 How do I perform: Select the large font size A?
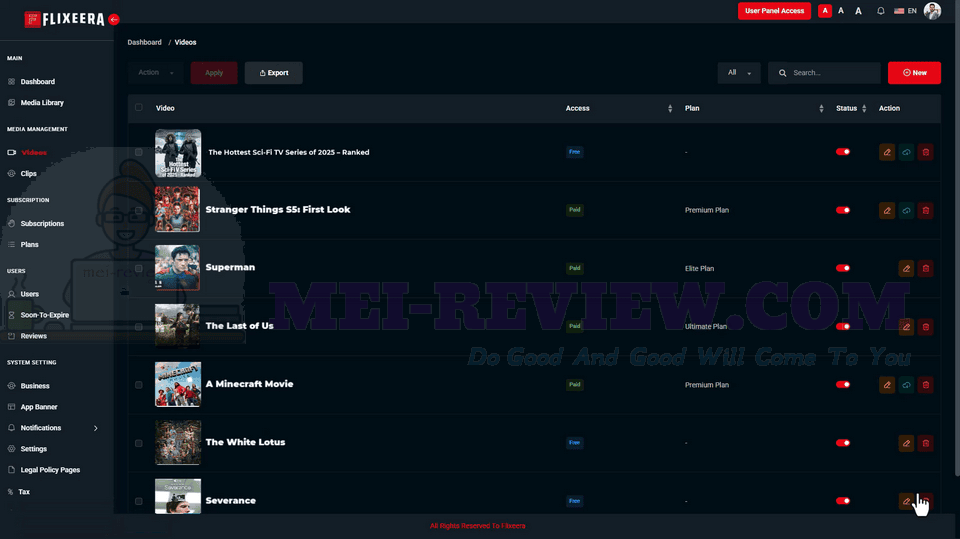(858, 11)
